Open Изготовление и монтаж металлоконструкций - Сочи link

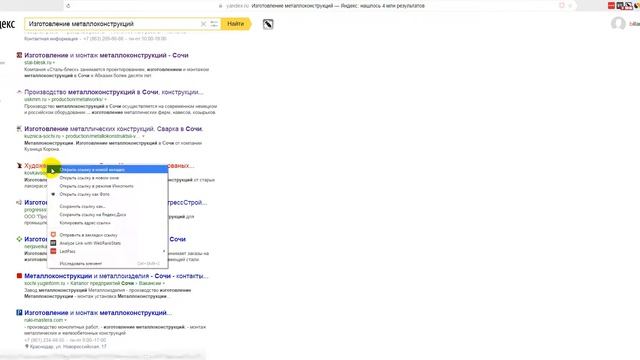click(106, 55)
